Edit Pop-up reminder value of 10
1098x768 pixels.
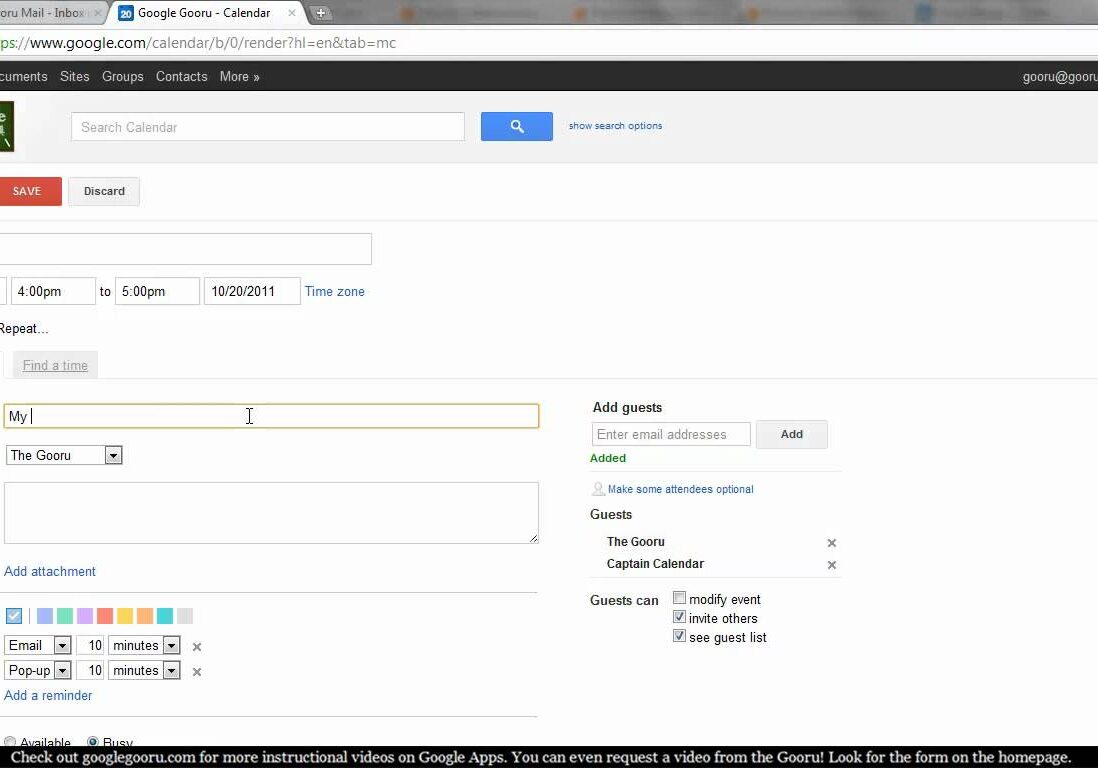click(x=90, y=671)
